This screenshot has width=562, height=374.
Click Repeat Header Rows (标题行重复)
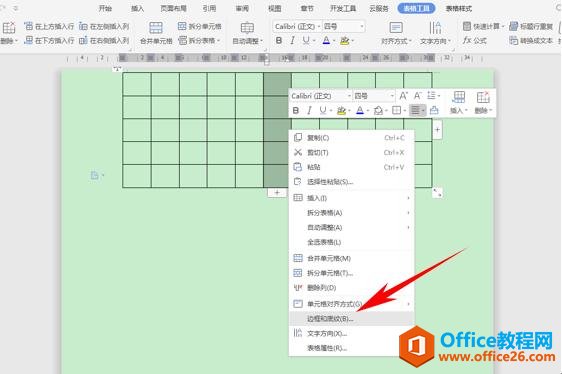tap(531, 26)
